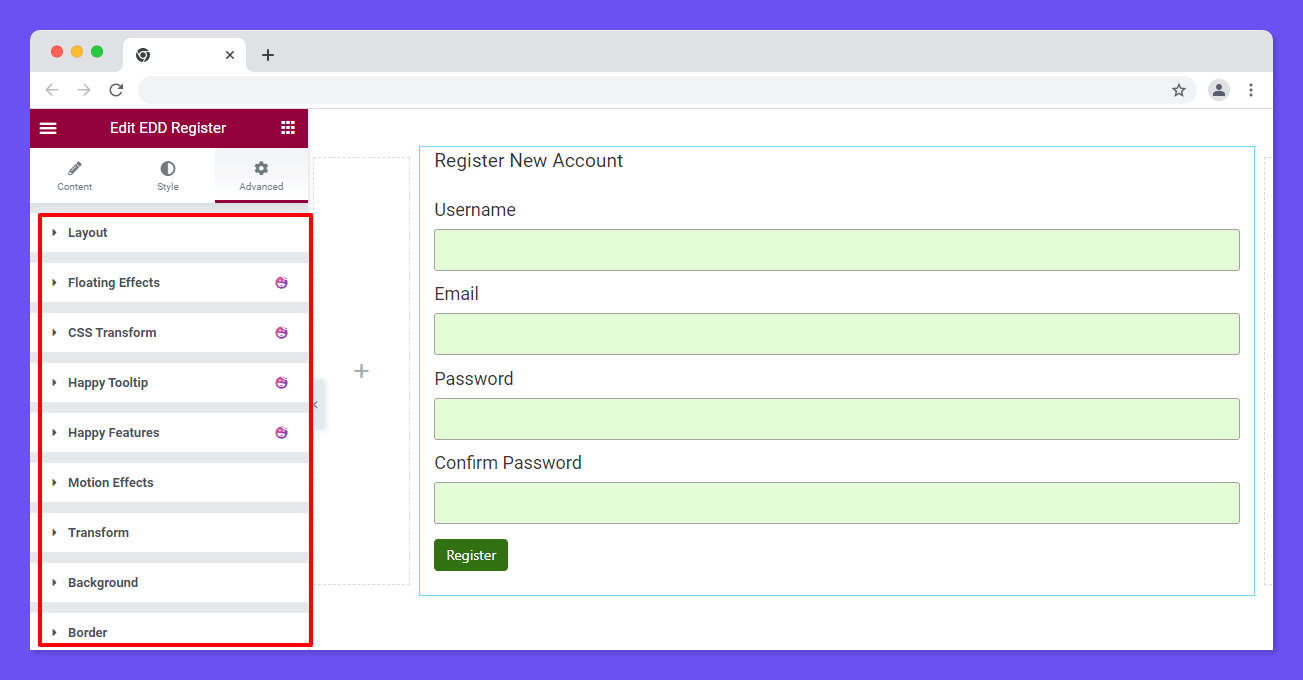Click the green Register button

[x=470, y=554]
